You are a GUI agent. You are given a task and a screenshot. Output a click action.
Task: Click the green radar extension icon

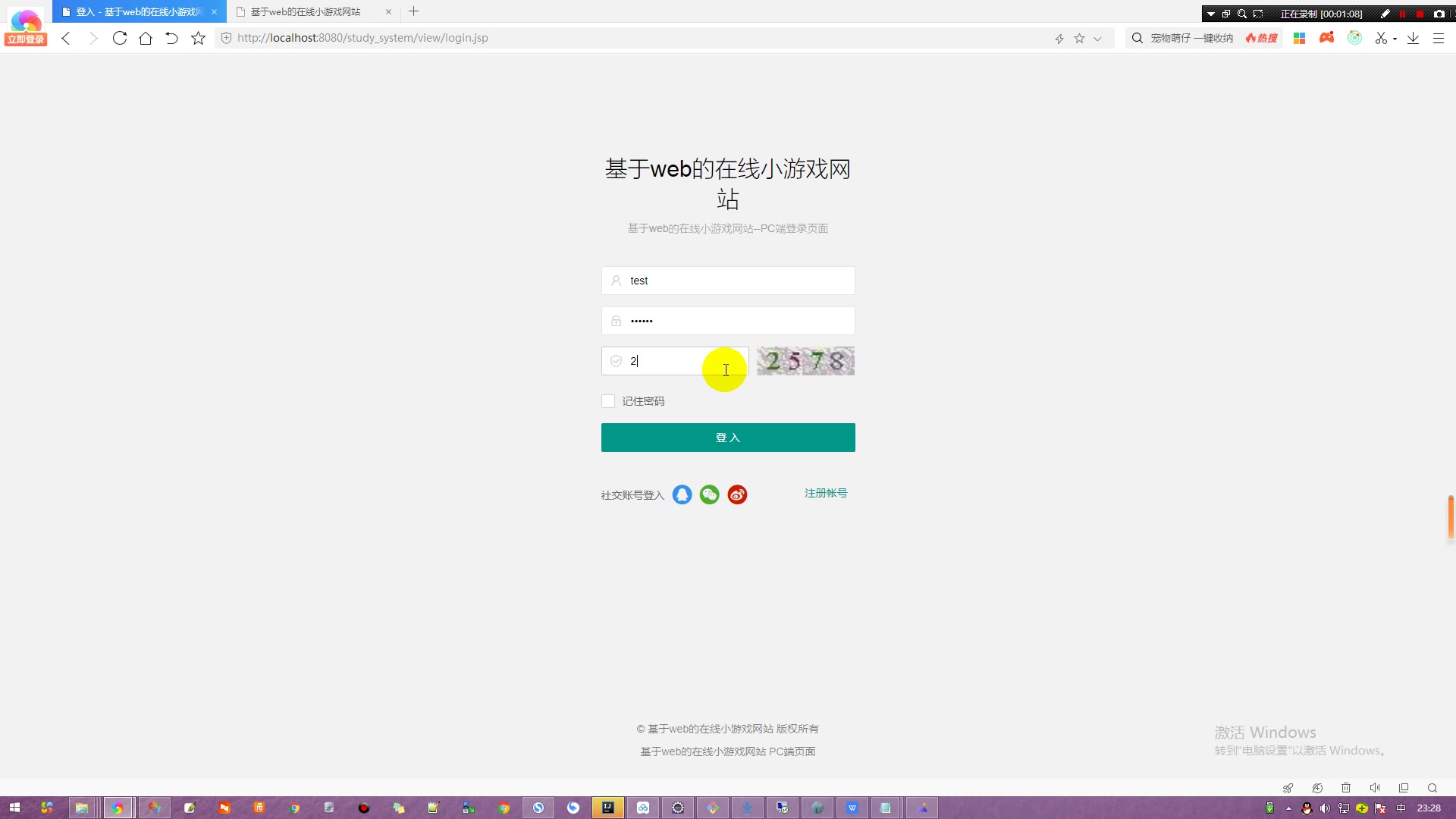tap(1354, 37)
